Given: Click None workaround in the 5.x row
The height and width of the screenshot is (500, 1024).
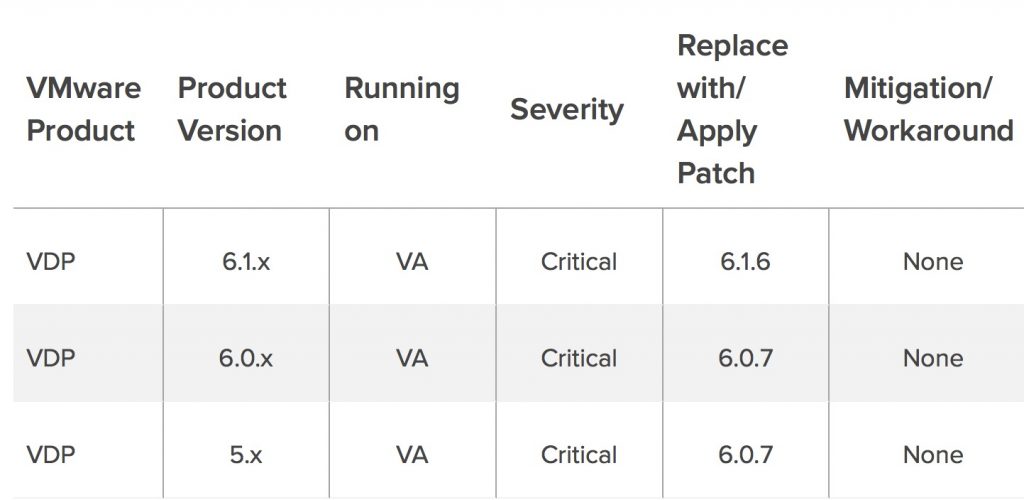Looking at the screenshot, I should click(933, 455).
